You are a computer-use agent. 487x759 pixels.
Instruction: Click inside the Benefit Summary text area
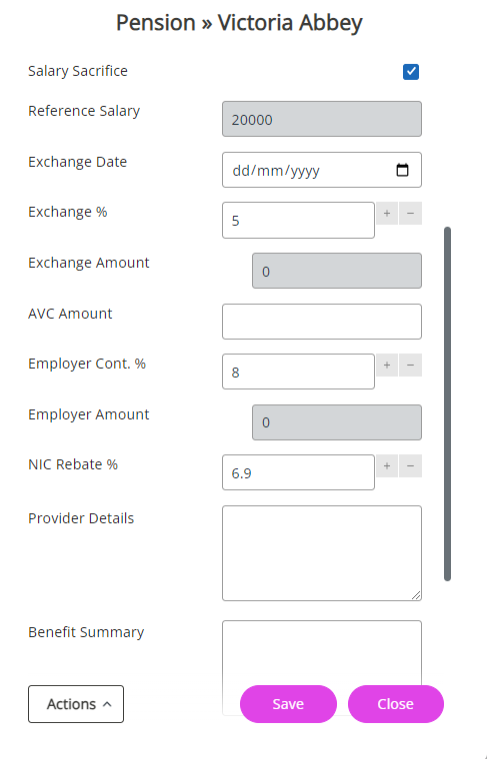point(322,653)
